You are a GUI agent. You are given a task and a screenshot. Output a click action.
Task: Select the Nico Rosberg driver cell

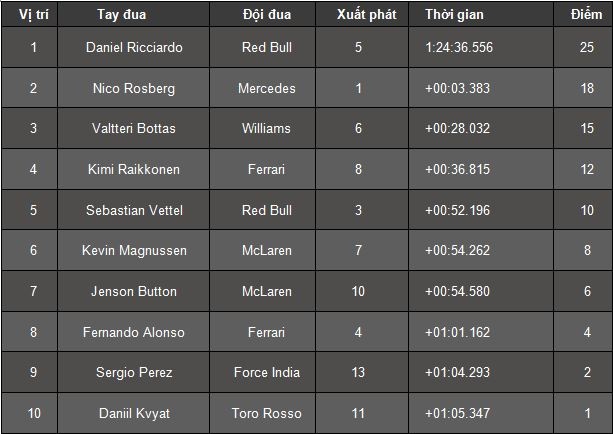click(x=134, y=88)
